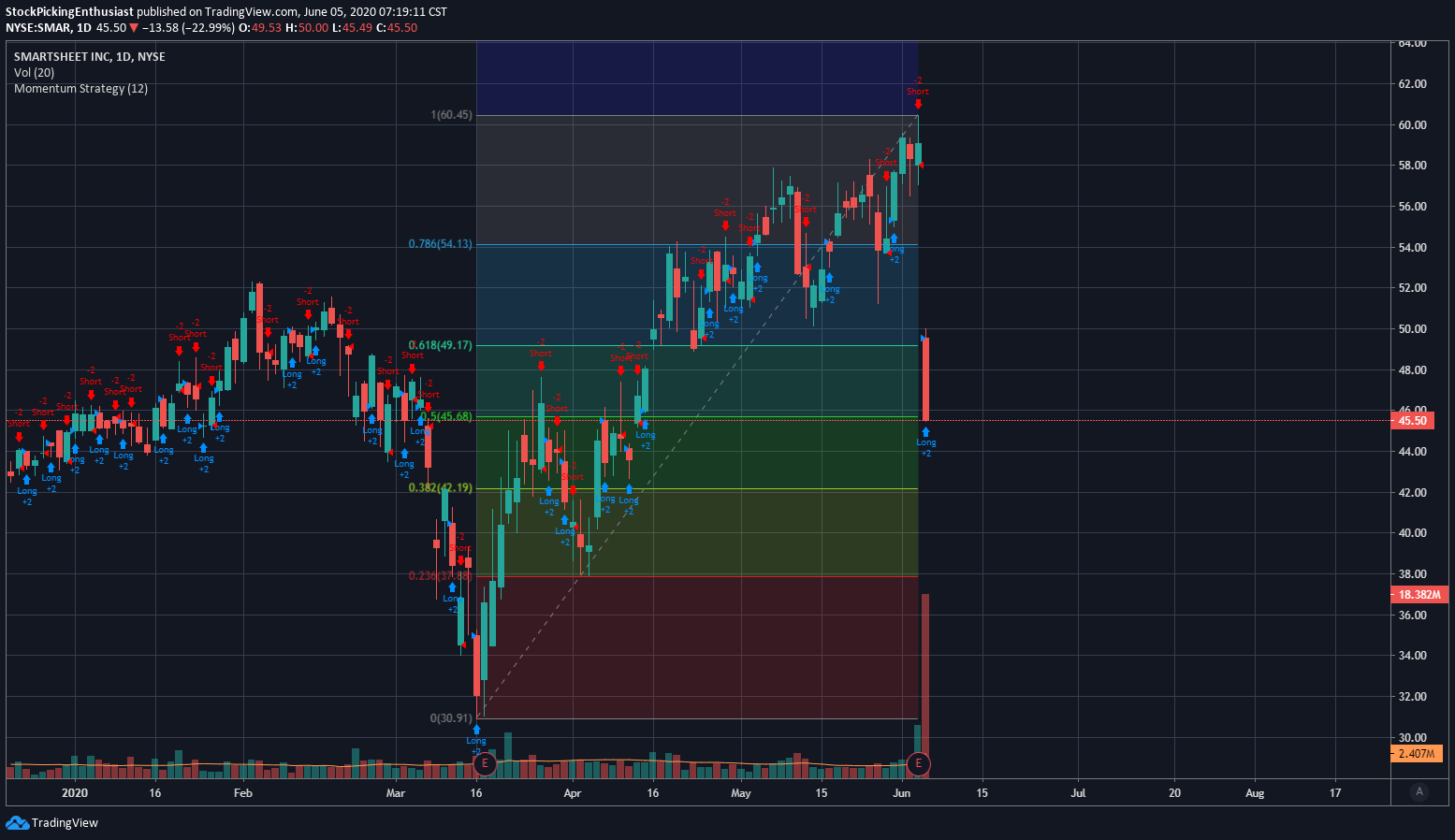The height and width of the screenshot is (840, 1455).
Task: Click the -13.58 (-22.99%) change value
Action: [x=188, y=28]
